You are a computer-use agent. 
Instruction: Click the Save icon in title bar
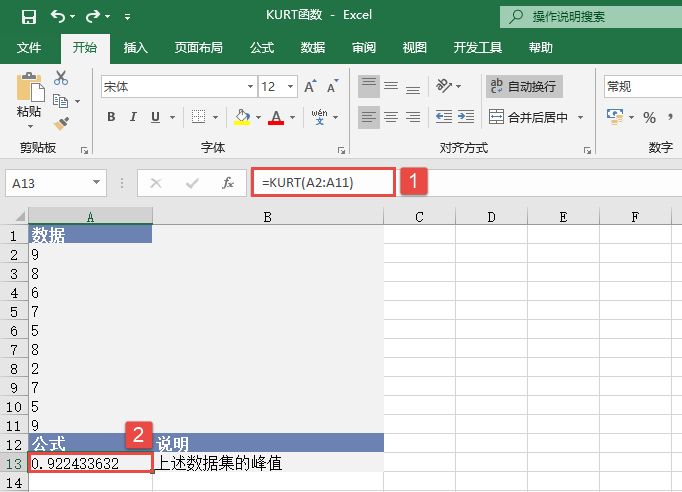pos(28,16)
